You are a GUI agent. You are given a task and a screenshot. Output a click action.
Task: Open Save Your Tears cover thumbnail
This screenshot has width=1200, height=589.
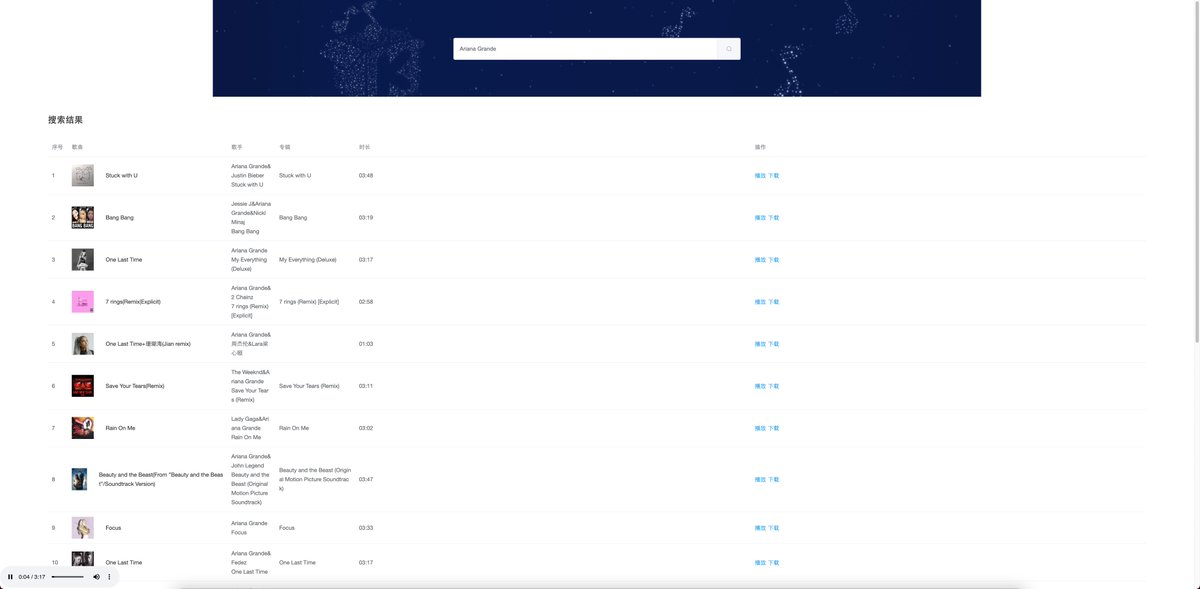coord(83,385)
